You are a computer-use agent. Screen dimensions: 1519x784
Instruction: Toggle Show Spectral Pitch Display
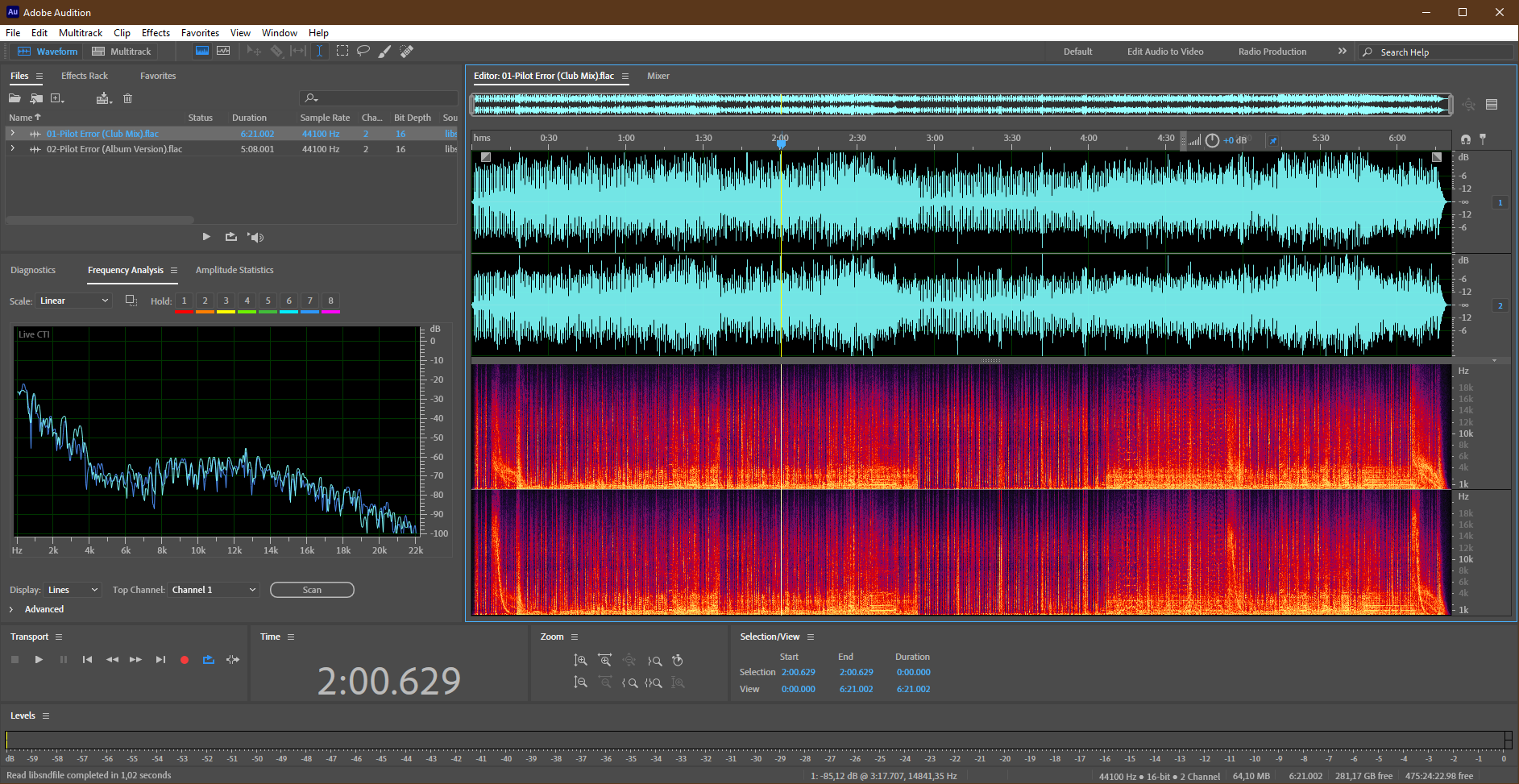click(x=223, y=51)
